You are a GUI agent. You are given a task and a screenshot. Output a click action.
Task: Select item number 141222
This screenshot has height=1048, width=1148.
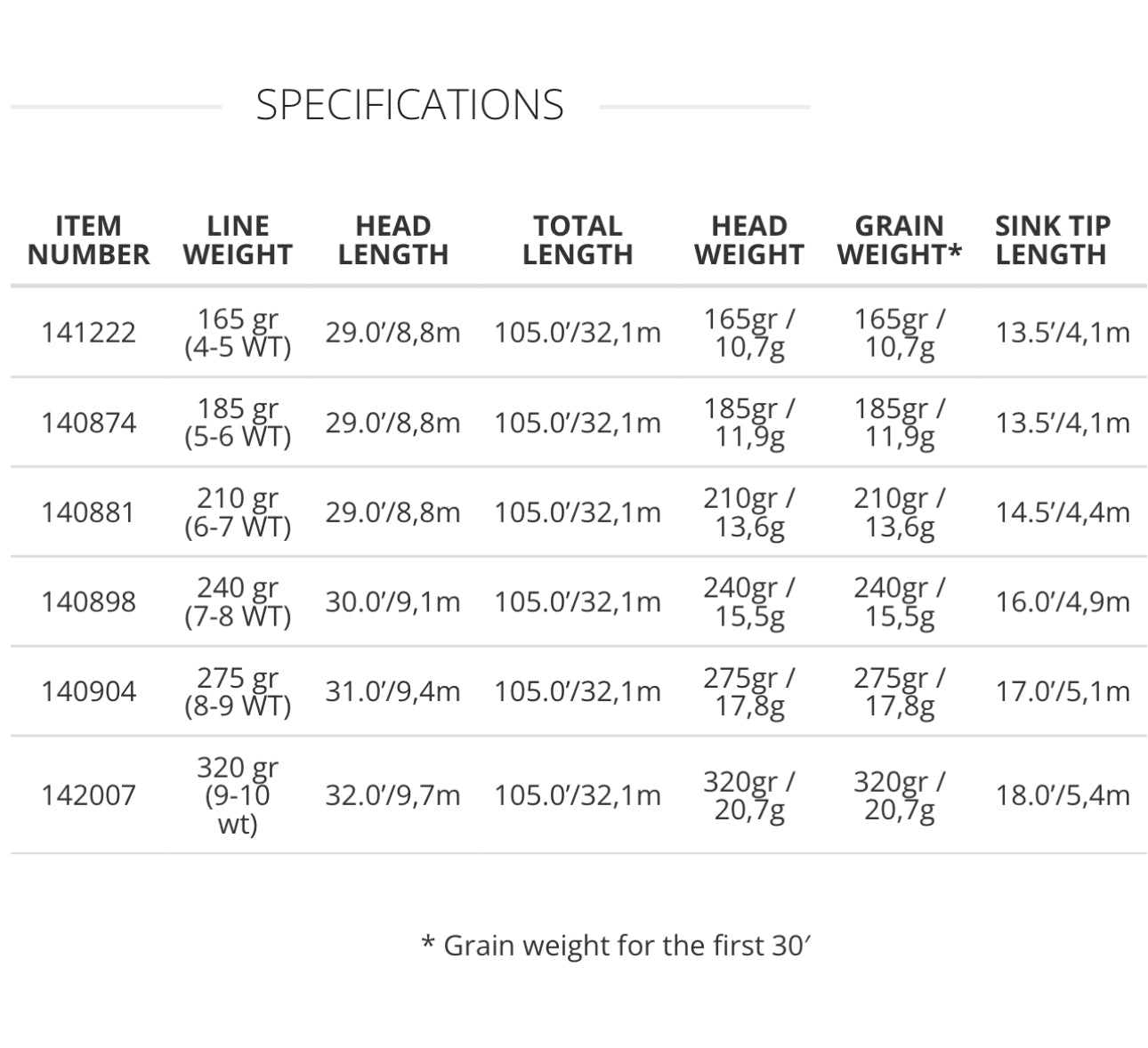(x=88, y=333)
